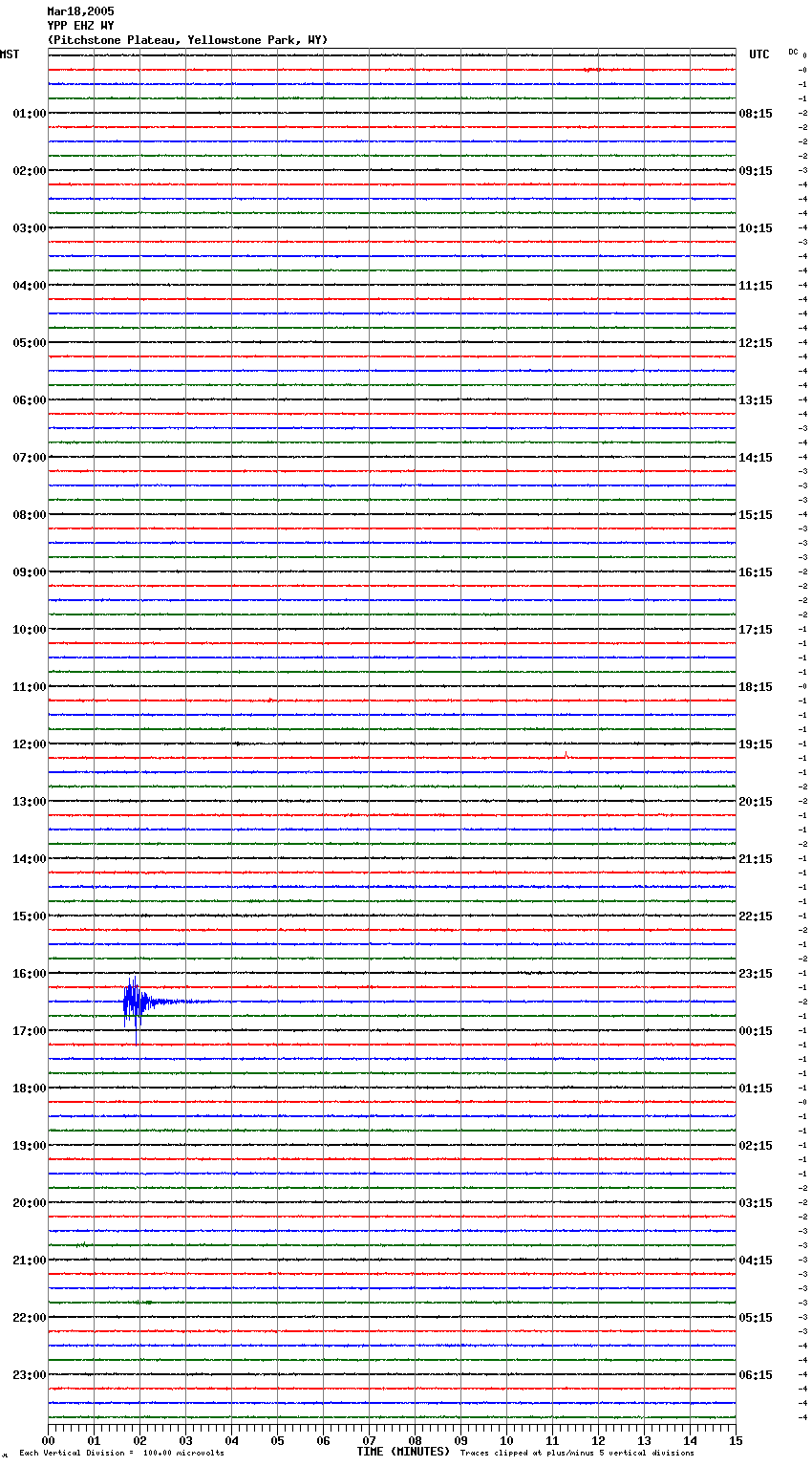Click the 20:15 UTC time label
This screenshot has width=812, height=1466.
click(x=756, y=802)
